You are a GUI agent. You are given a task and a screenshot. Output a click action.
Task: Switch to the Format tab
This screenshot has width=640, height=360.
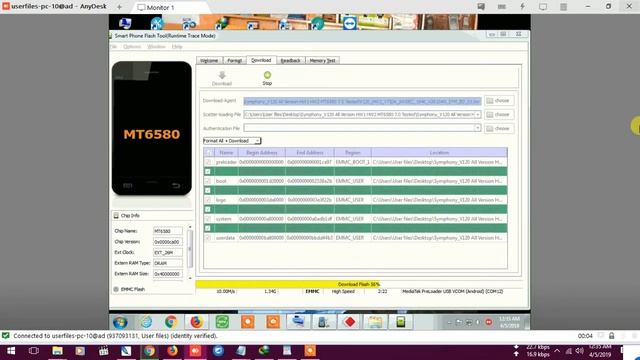pos(235,60)
